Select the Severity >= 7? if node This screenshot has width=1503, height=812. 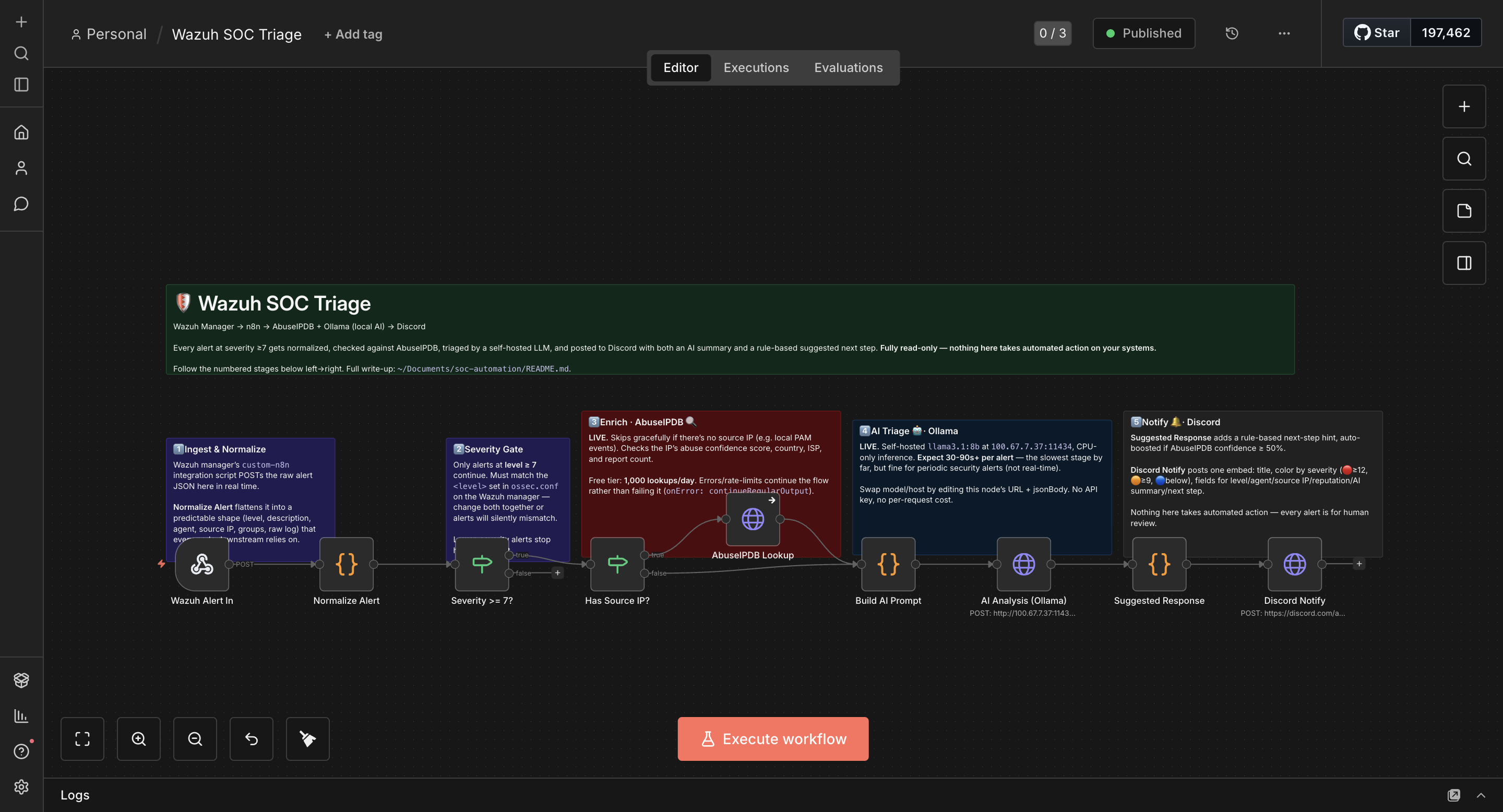click(x=482, y=564)
